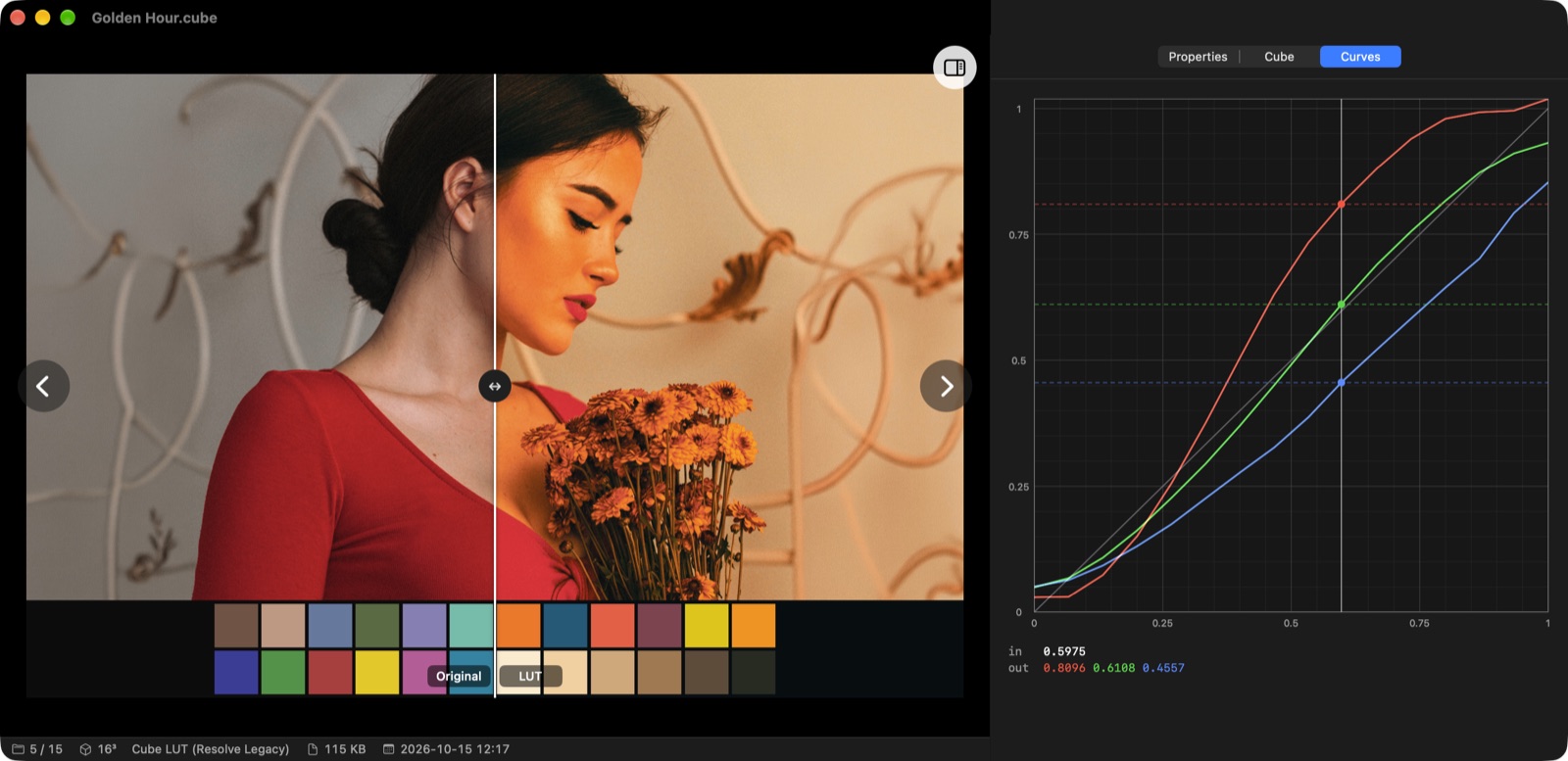Click the near-black swatch in bottom row
Image resolution: width=1568 pixels, height=761 pixels.
tap(754, 673)
